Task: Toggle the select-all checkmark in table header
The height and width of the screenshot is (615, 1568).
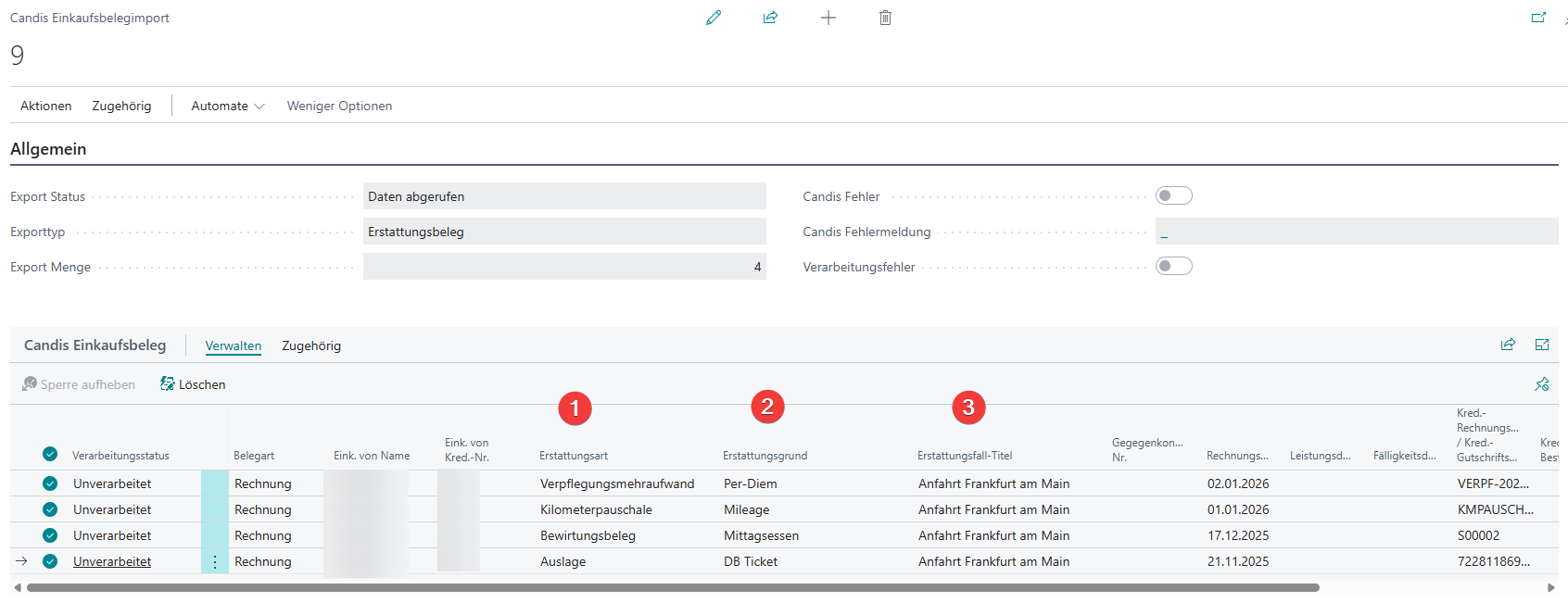Action: coord(50,454)
